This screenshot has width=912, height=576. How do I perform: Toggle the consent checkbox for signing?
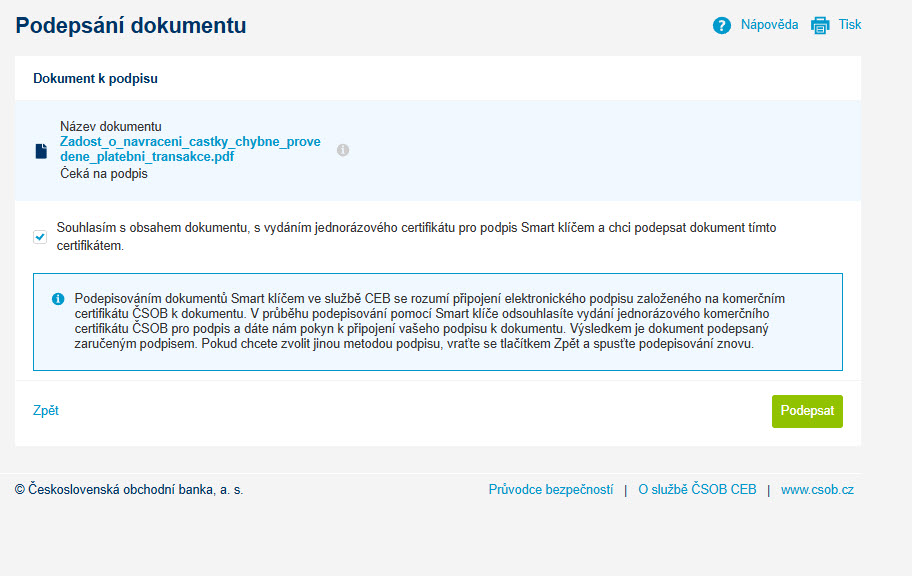pyautogui.click(x=40, y=237)
